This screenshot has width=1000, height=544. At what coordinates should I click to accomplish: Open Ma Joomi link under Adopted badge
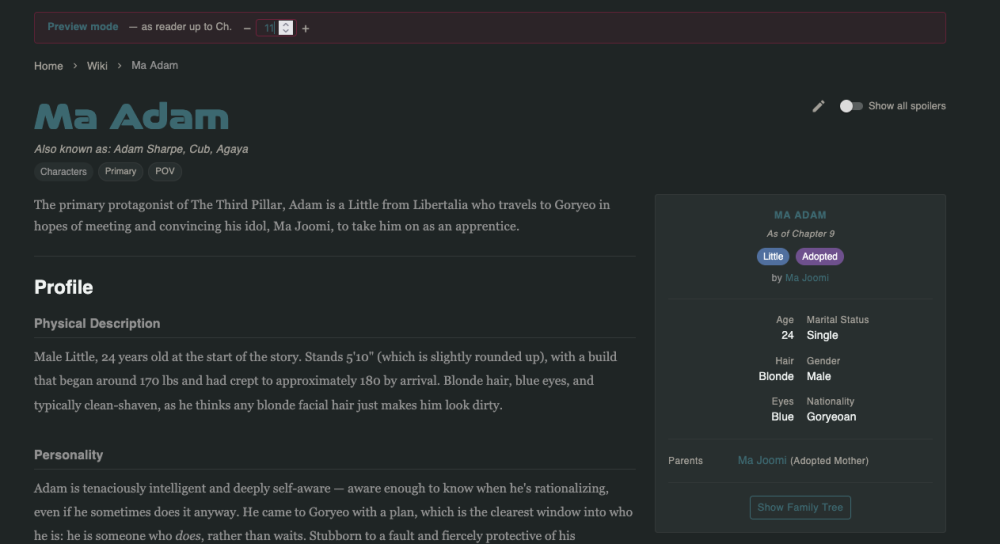(807, 278)
